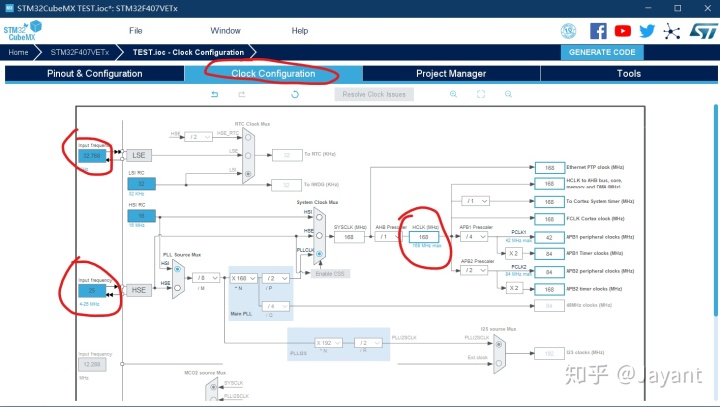The width and height of the screenshot is (720, 407).
Task: Select HSE_RTC radio in RTC Clock Mux
Action: (248, 137)
